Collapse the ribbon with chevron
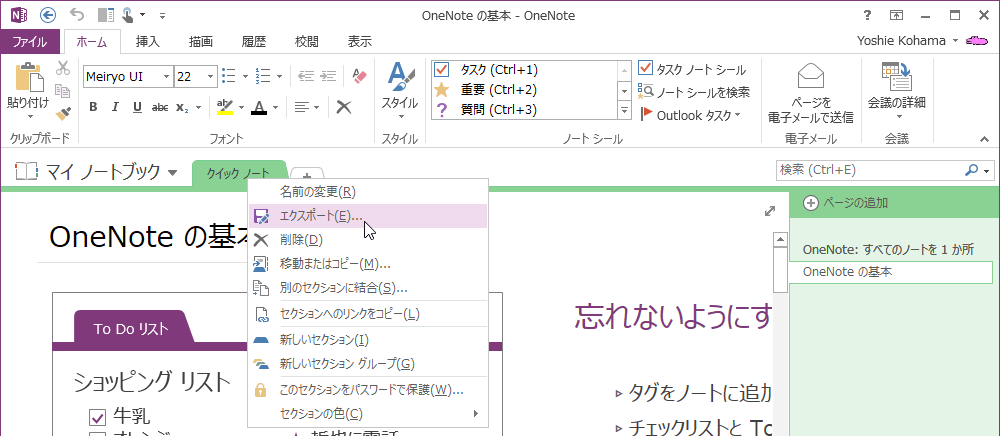 pyautogui.click(x=984, y=138)
